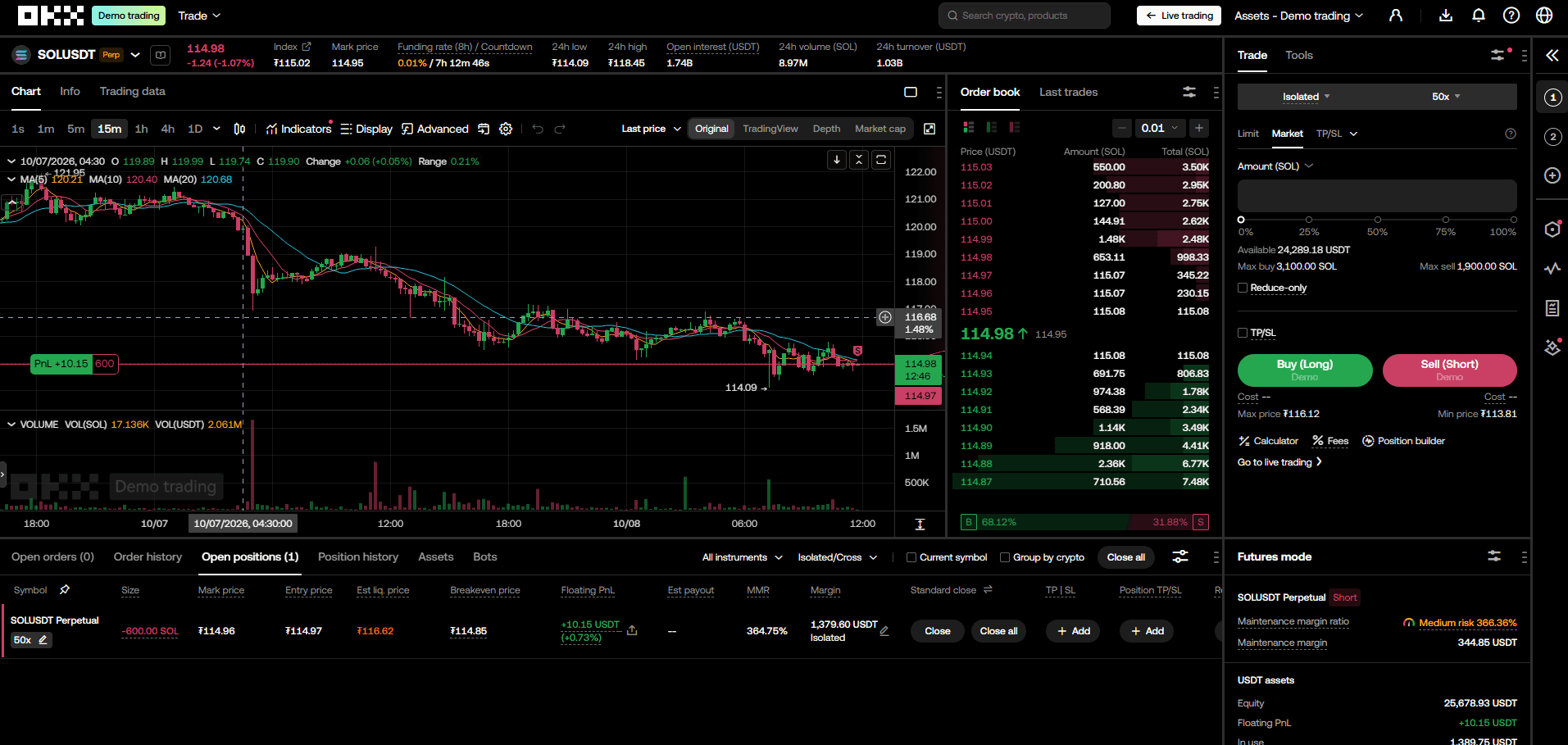Click Close all button above positions table

1125,557
